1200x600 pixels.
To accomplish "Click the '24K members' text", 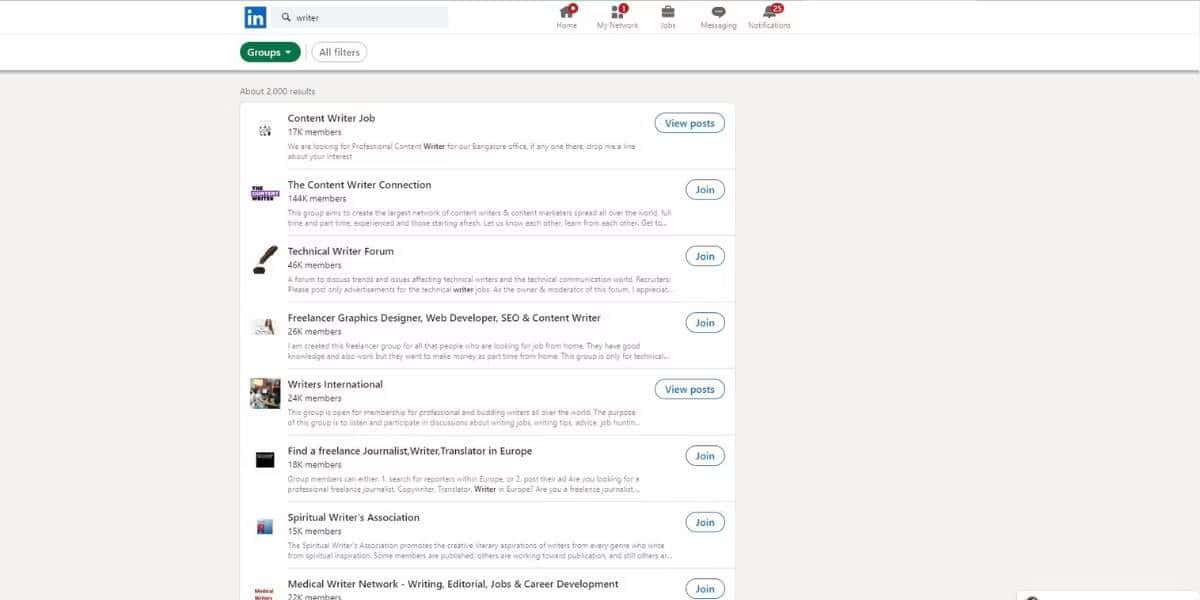I will tap(314, 398).
